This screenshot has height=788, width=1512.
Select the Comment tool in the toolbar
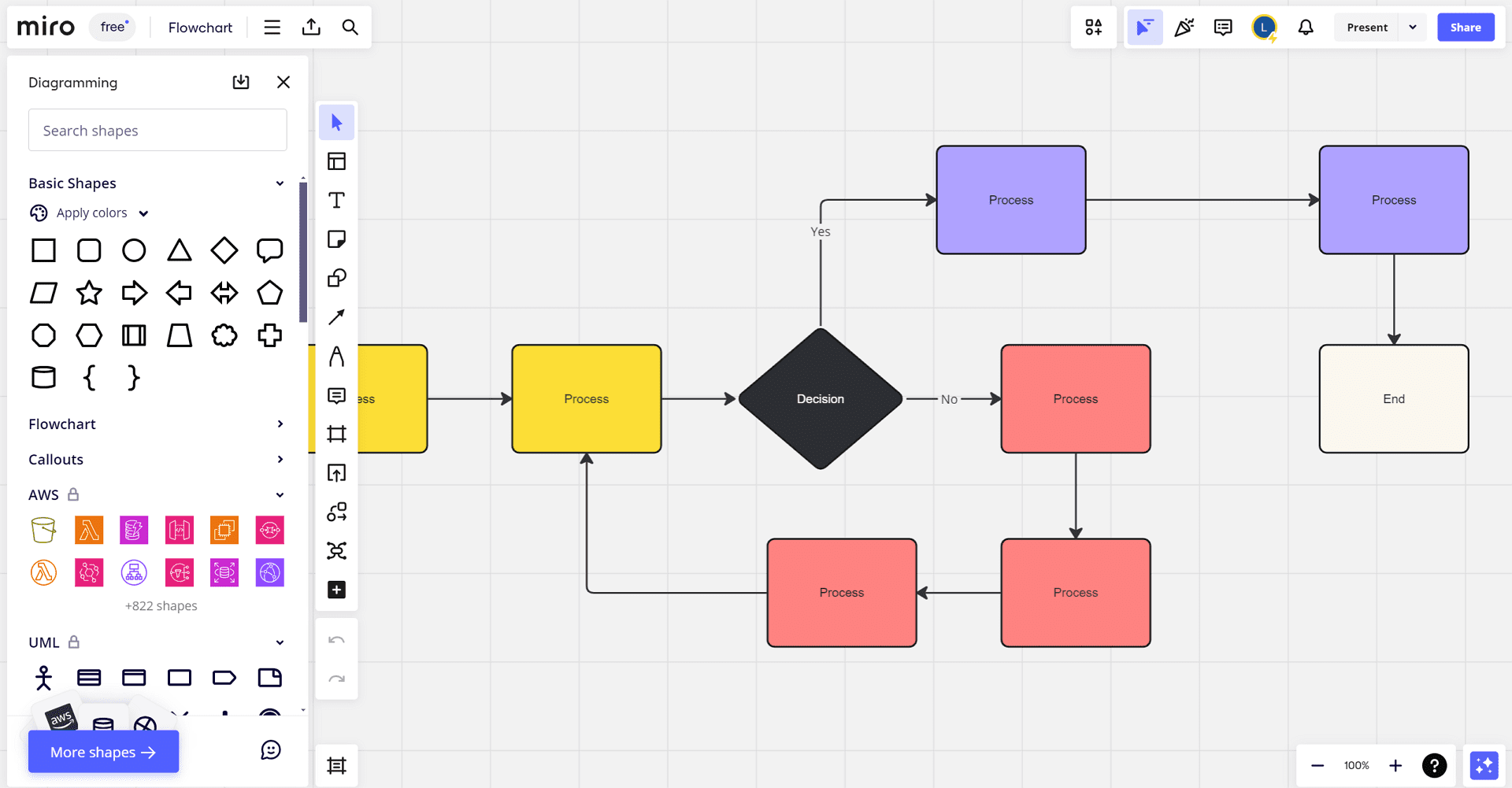[x=336, y=395]
